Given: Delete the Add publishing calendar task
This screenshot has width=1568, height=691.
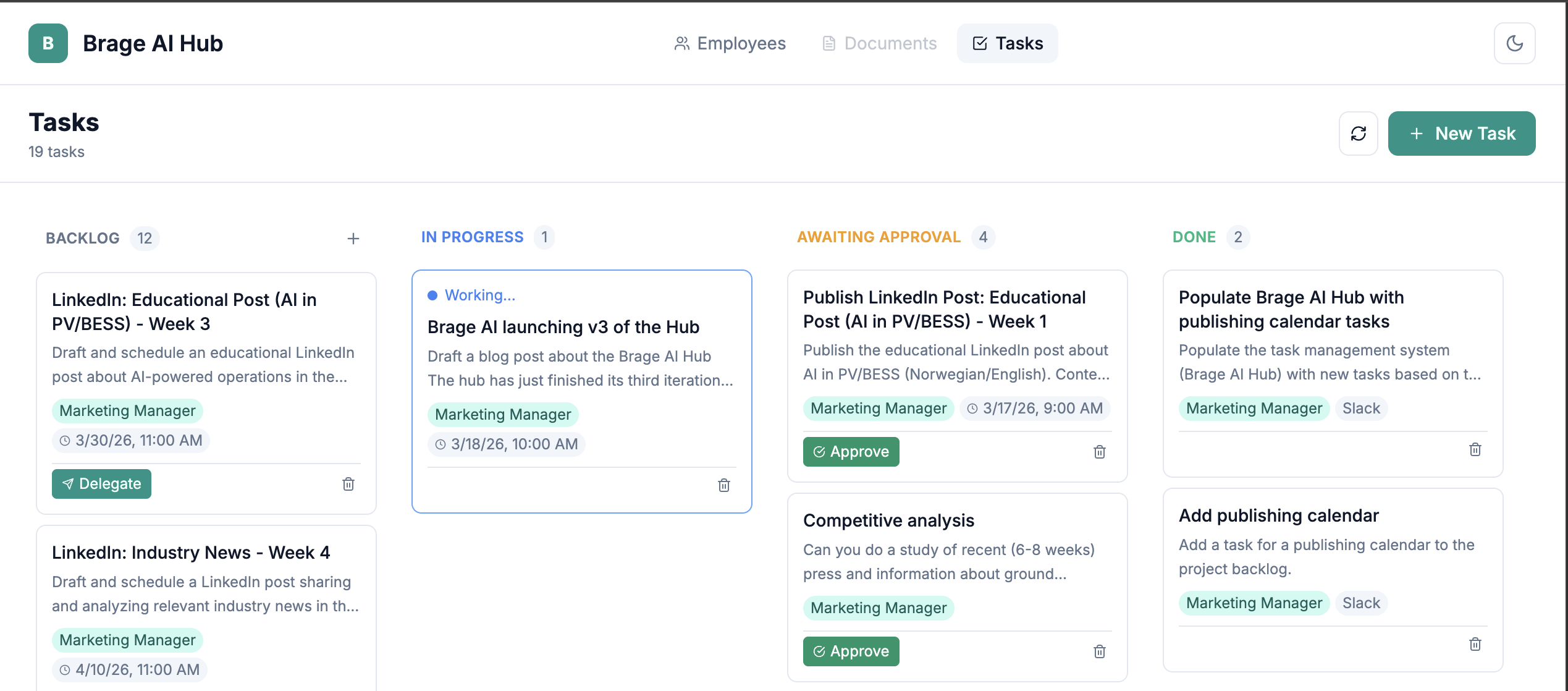Looking at the screenshot, I should [1475, 644].
